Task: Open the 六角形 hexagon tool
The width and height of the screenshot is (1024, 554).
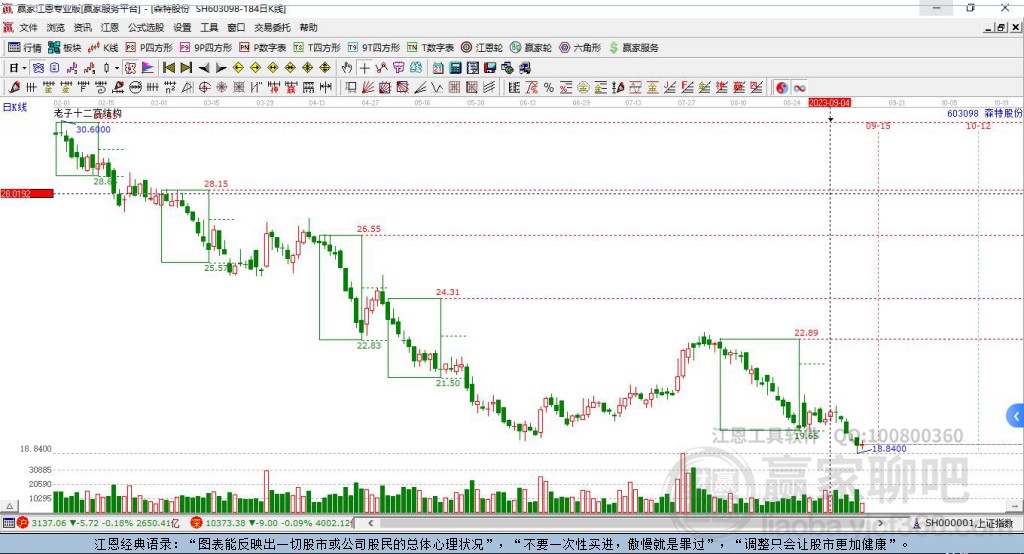Action: pyautogui.click(x=580, y=48)
